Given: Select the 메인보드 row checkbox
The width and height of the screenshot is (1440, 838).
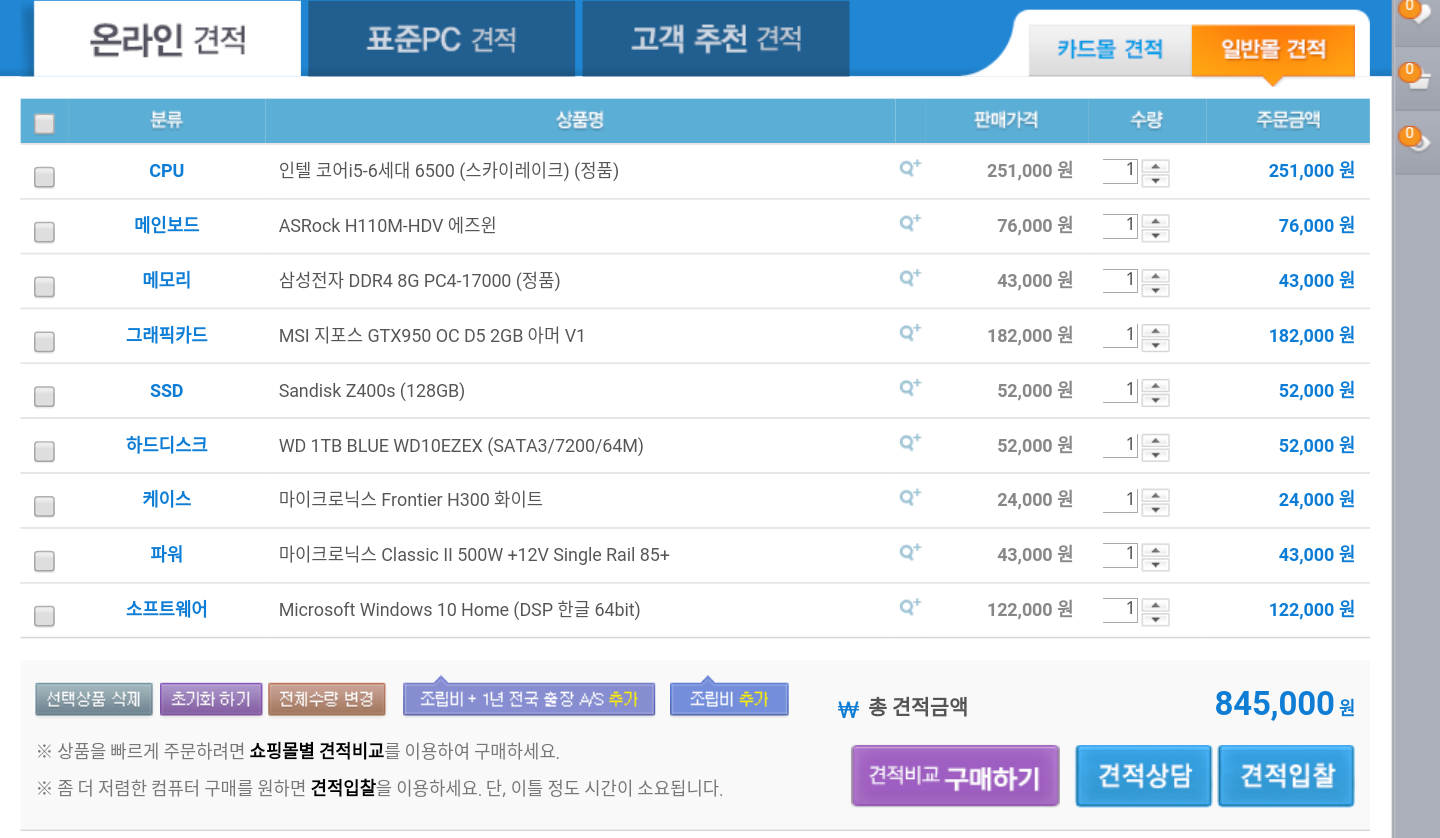Looking at the screenshot, I should (44, 232).
